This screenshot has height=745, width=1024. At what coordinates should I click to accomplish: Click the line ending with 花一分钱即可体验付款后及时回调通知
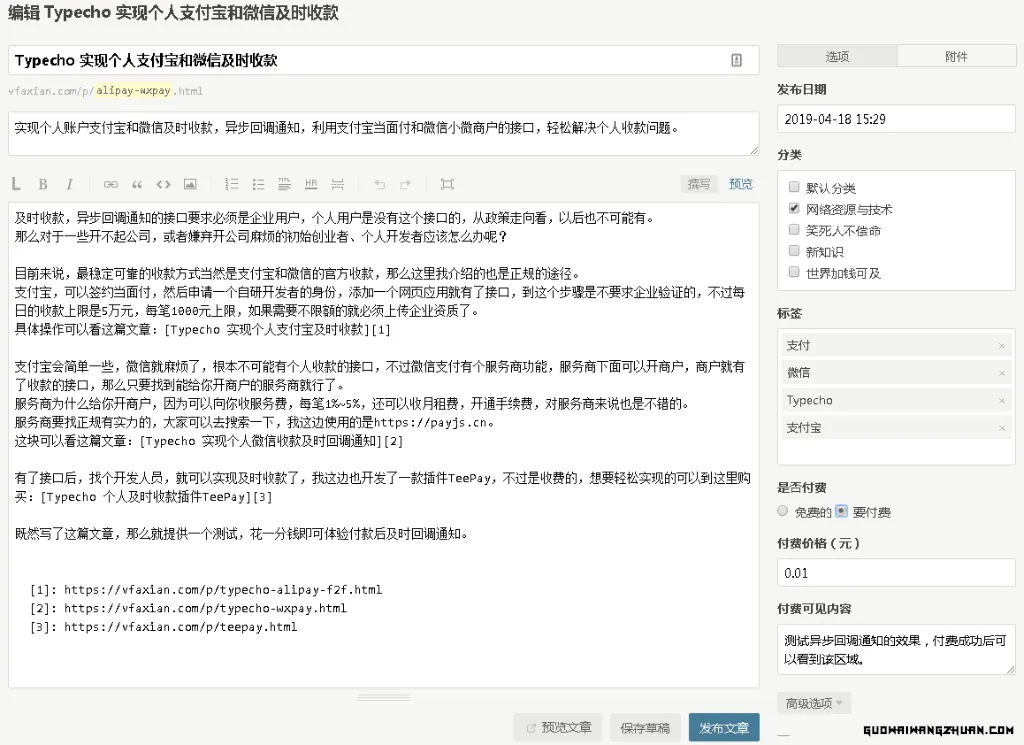point(242,534)
